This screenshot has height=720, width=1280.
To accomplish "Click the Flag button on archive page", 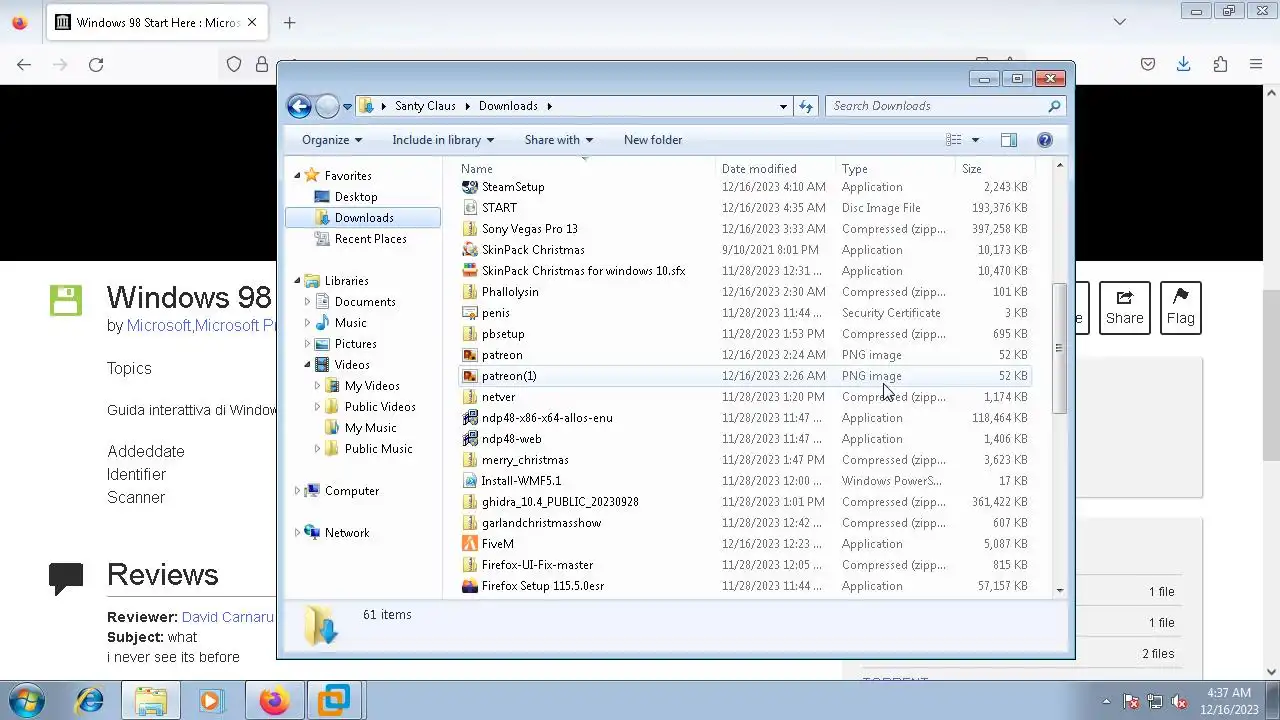I will coord(1180,308).
